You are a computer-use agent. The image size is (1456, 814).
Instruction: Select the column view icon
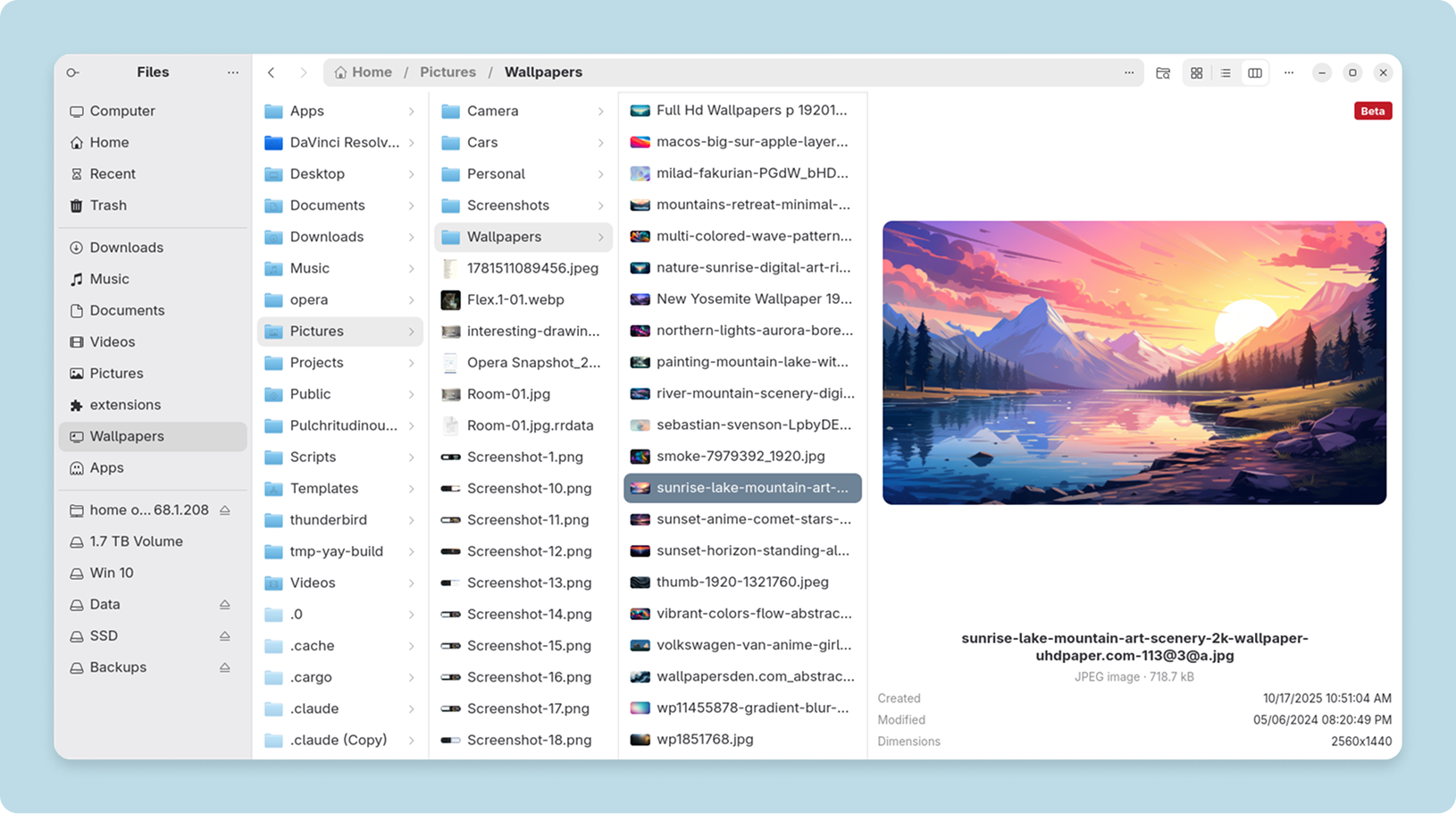click(1255, 73)
